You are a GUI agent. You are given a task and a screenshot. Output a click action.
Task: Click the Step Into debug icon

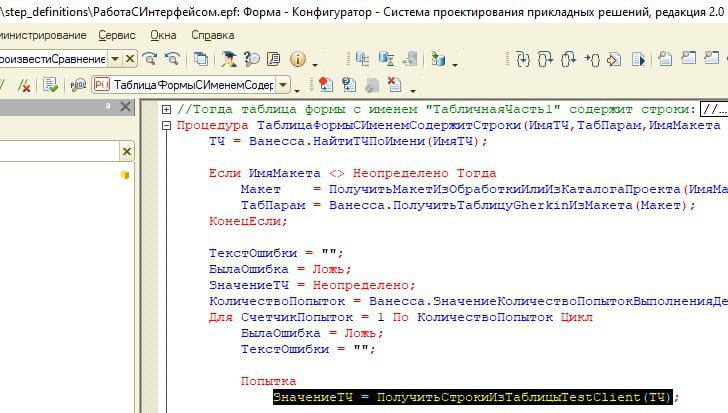[523, 59]
